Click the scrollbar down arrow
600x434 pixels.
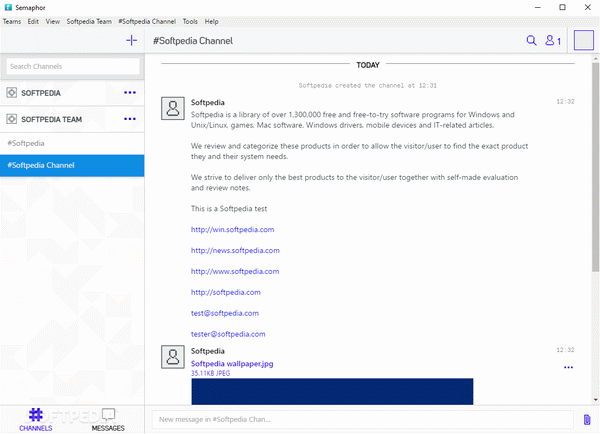595,400
